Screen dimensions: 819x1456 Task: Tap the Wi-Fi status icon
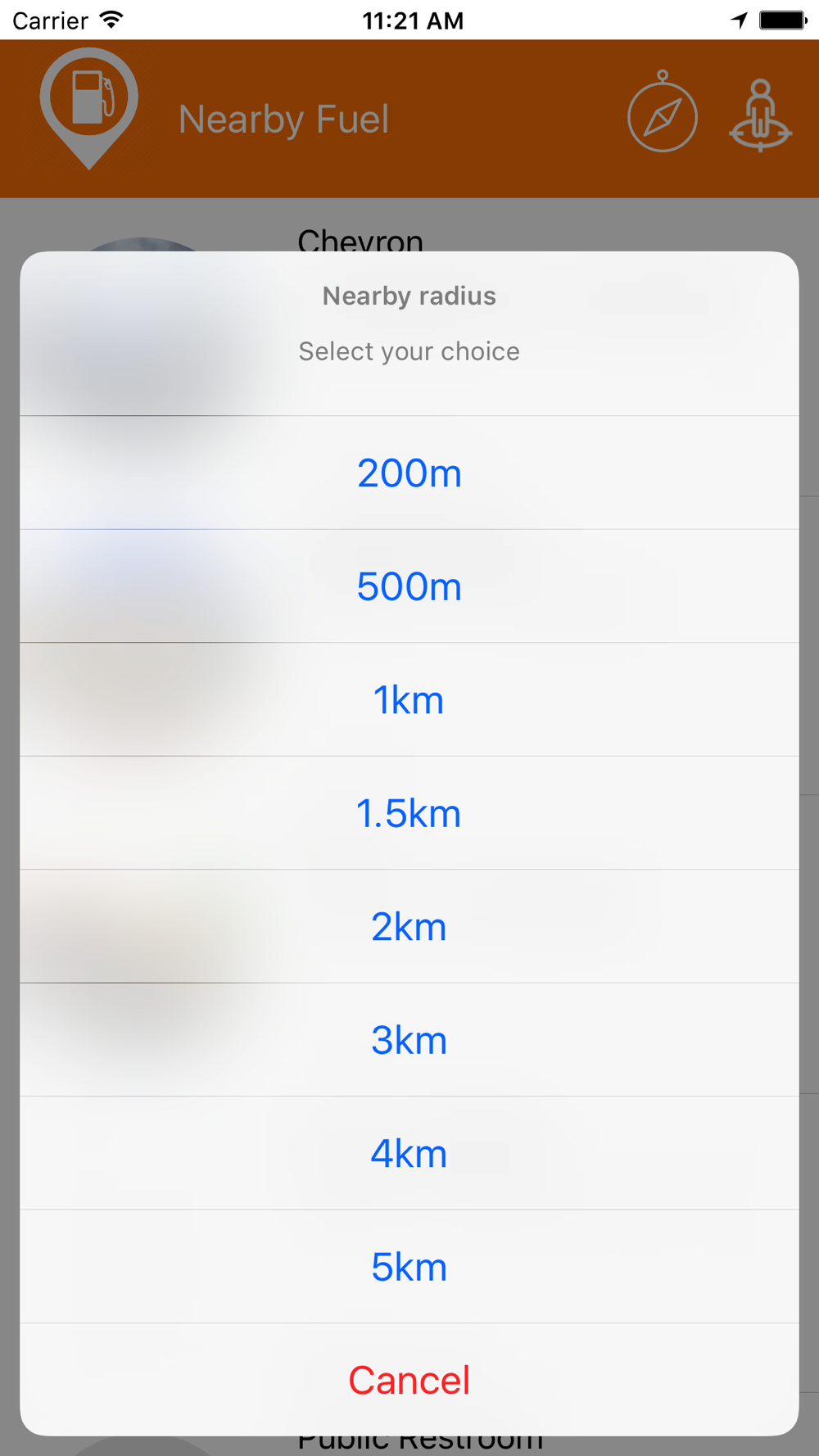111,20
